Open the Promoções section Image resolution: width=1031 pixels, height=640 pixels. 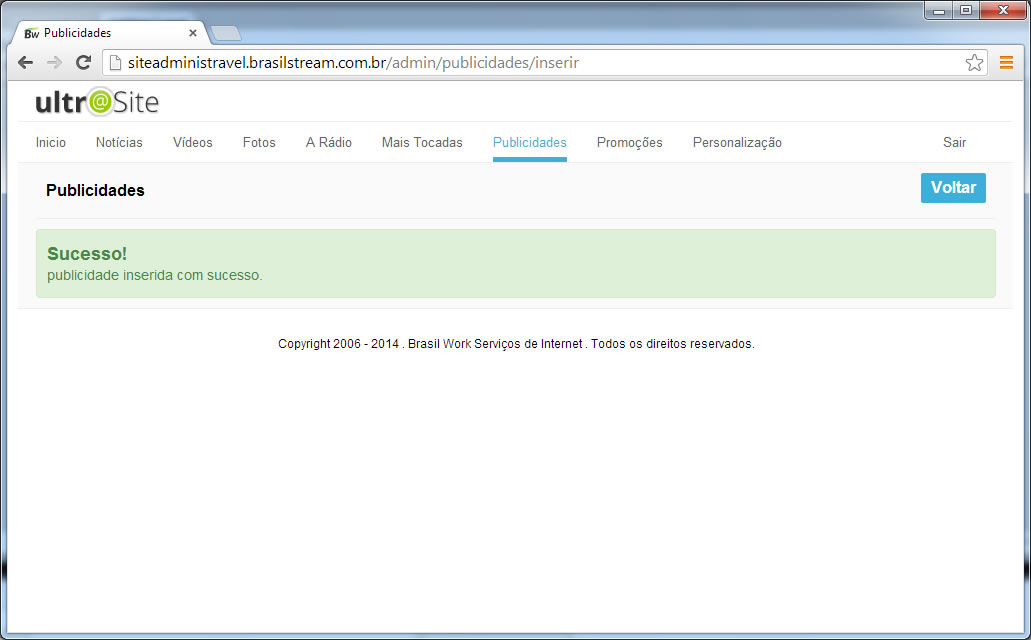629,142
